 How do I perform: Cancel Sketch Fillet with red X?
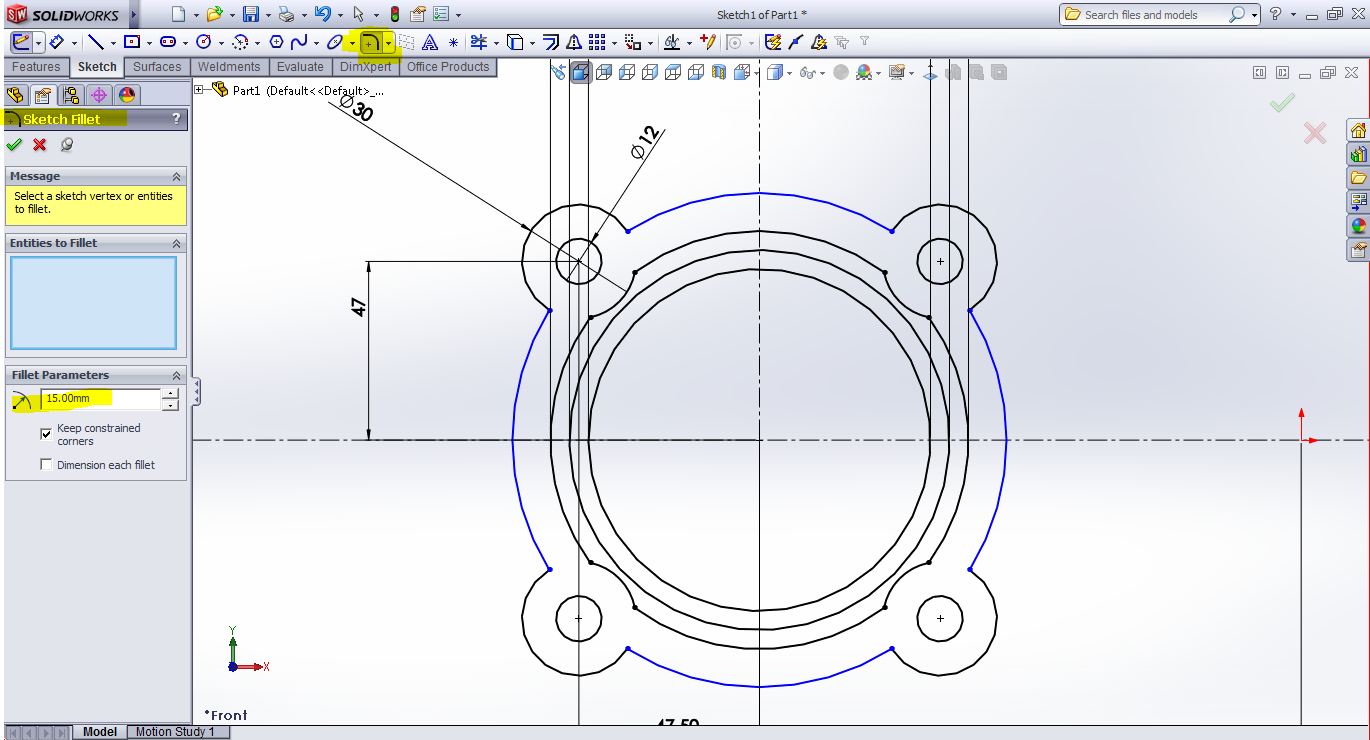coord(40,145)
